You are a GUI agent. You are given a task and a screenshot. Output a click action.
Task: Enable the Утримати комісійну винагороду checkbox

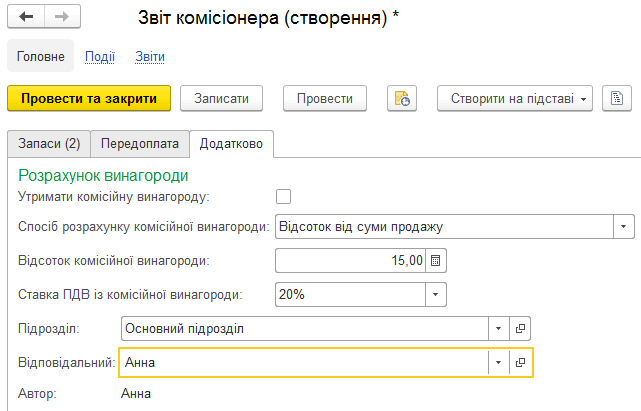283,196
